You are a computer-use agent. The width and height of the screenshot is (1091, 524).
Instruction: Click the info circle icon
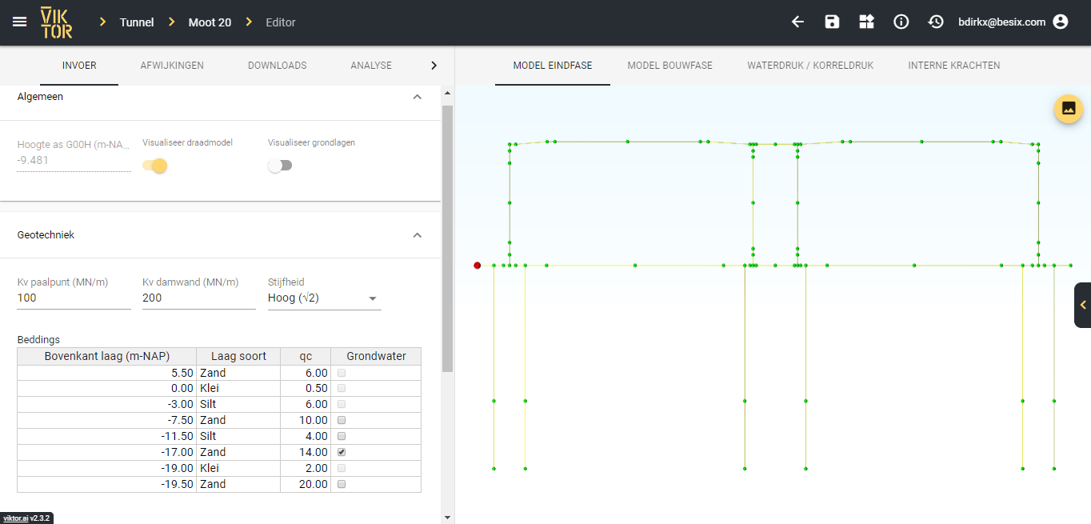[901, 22]
